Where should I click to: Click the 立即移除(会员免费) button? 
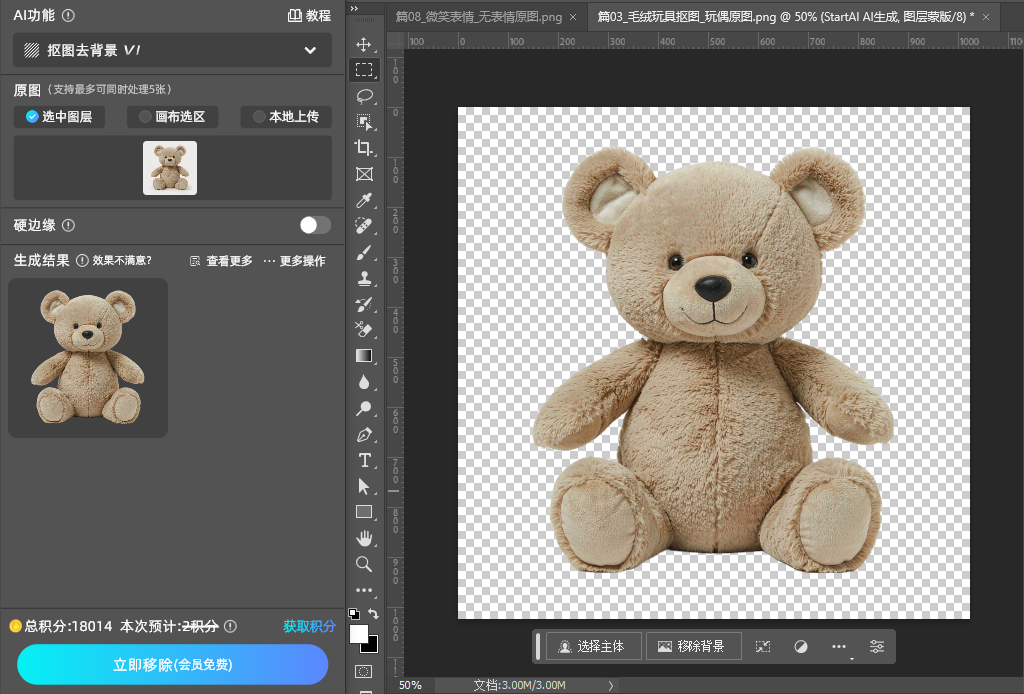[172, 665]
